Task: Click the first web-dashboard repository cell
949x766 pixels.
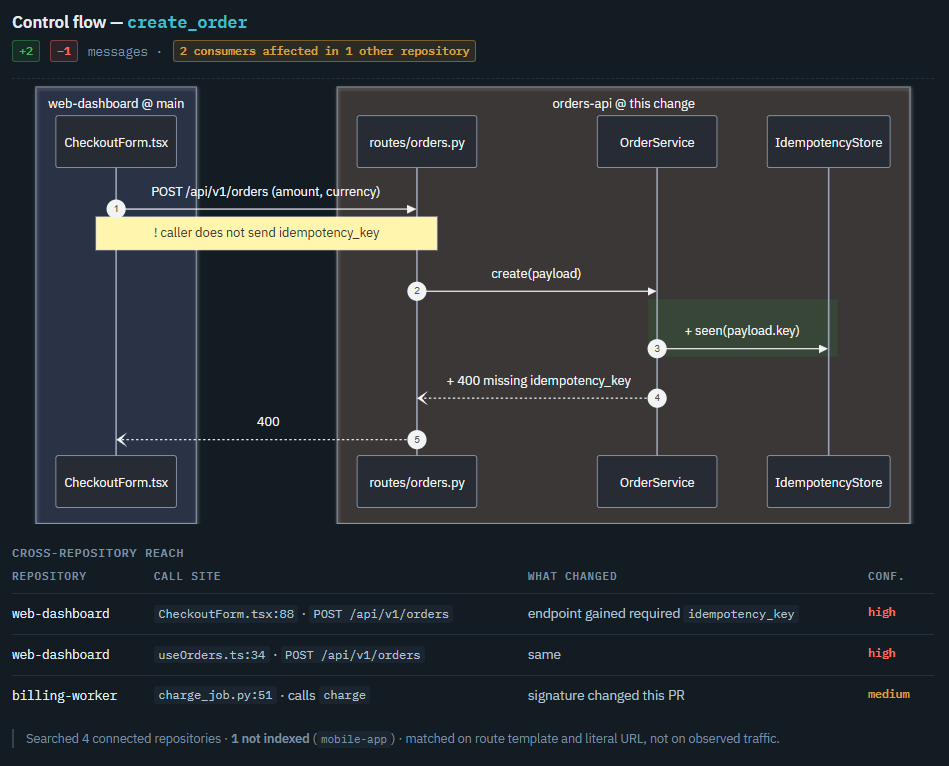Action: (x=61, y=614)
